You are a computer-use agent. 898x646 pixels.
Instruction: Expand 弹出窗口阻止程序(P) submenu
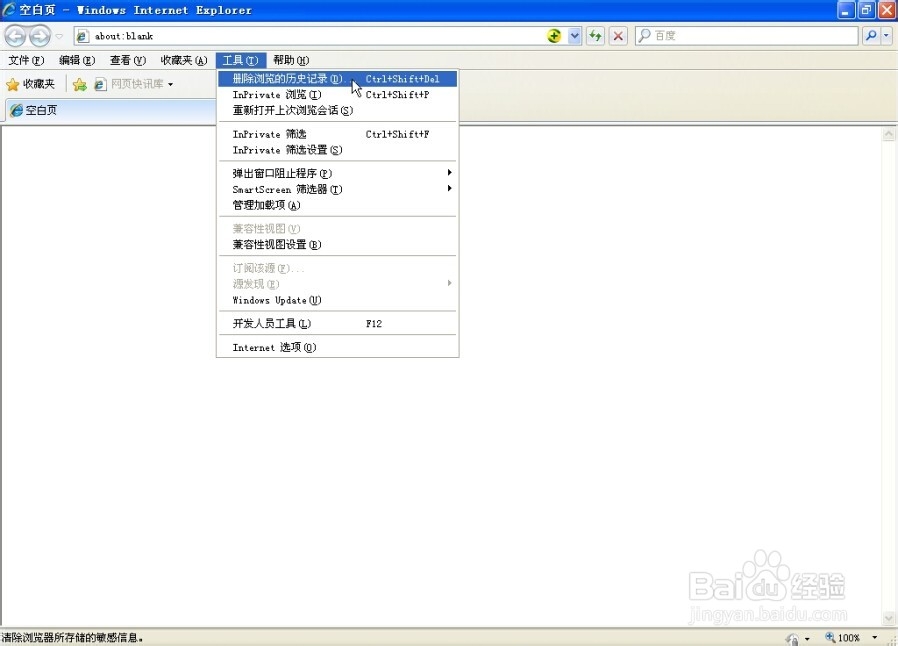(337, 173)
